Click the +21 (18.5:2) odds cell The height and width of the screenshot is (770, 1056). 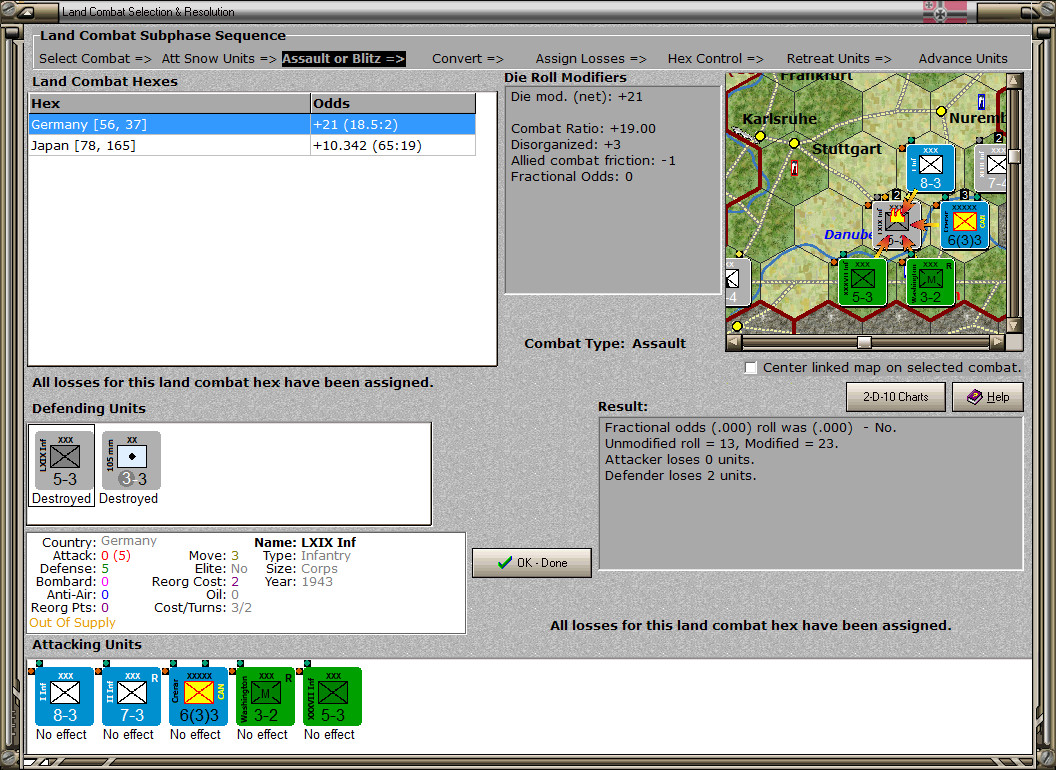[393, 125]
